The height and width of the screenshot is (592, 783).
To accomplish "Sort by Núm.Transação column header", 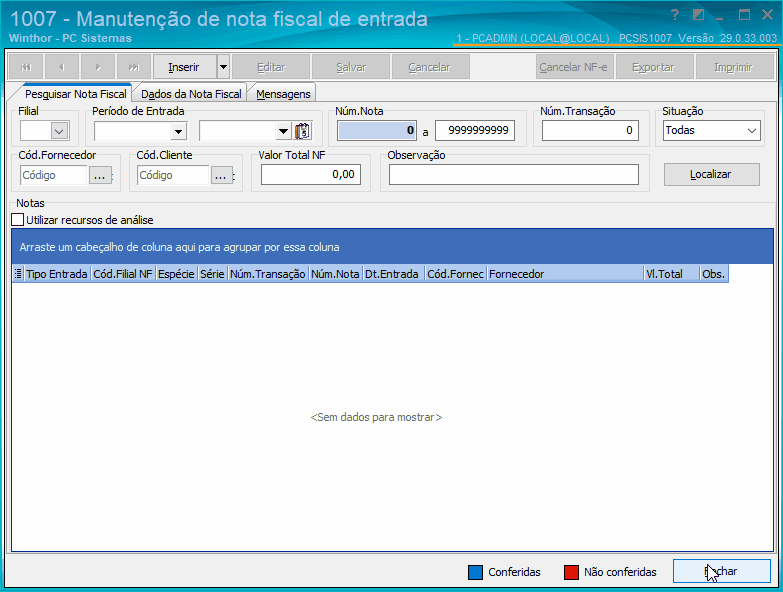I will pos(268,274).
